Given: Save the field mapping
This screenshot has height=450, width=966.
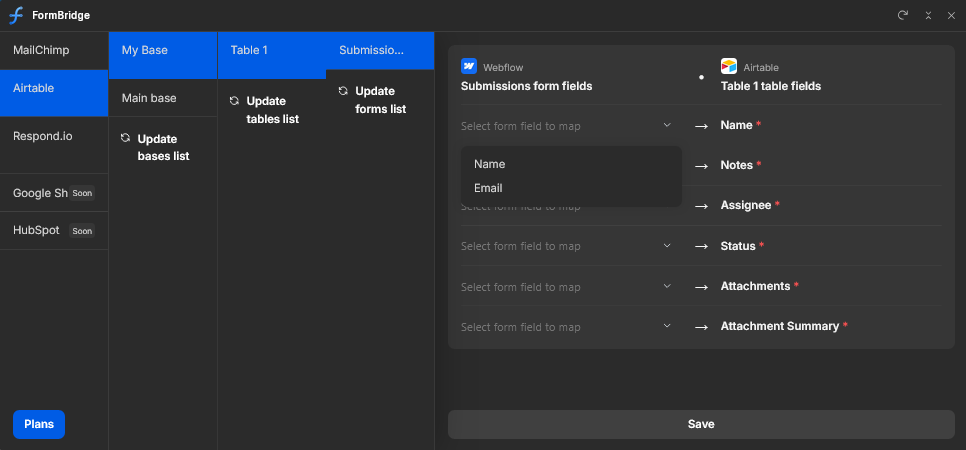Looking at the screenshot, I should tap(701, 424).
